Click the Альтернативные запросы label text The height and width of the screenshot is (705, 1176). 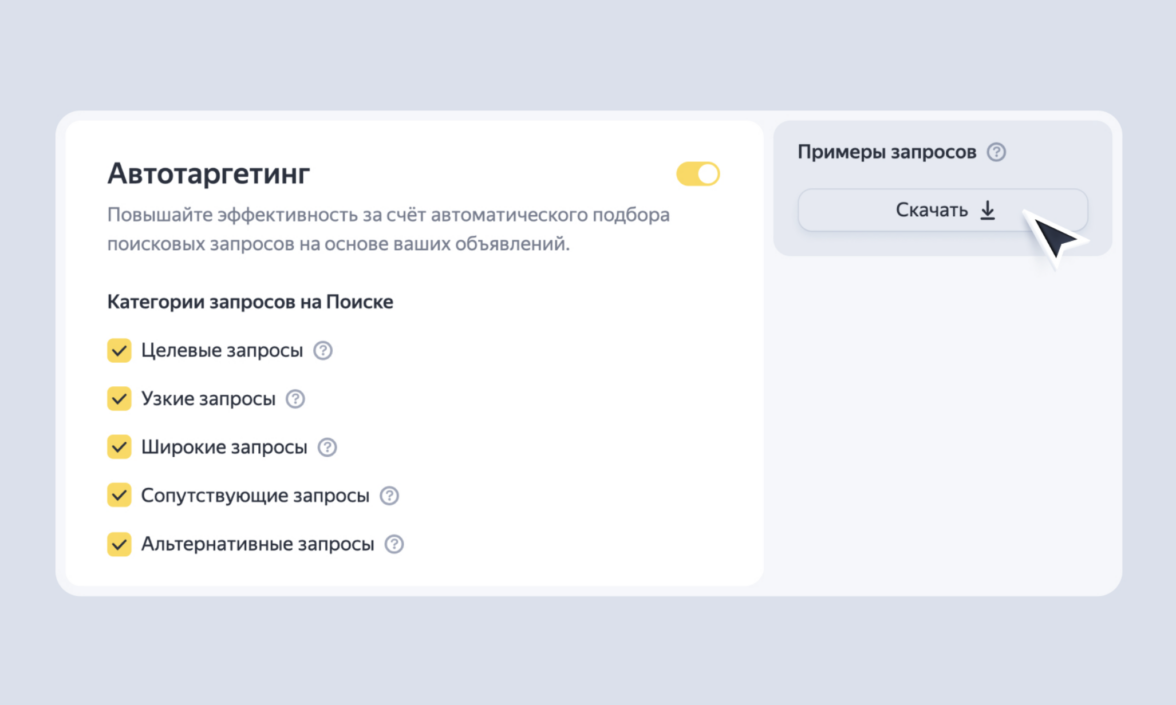click(258, 545)
